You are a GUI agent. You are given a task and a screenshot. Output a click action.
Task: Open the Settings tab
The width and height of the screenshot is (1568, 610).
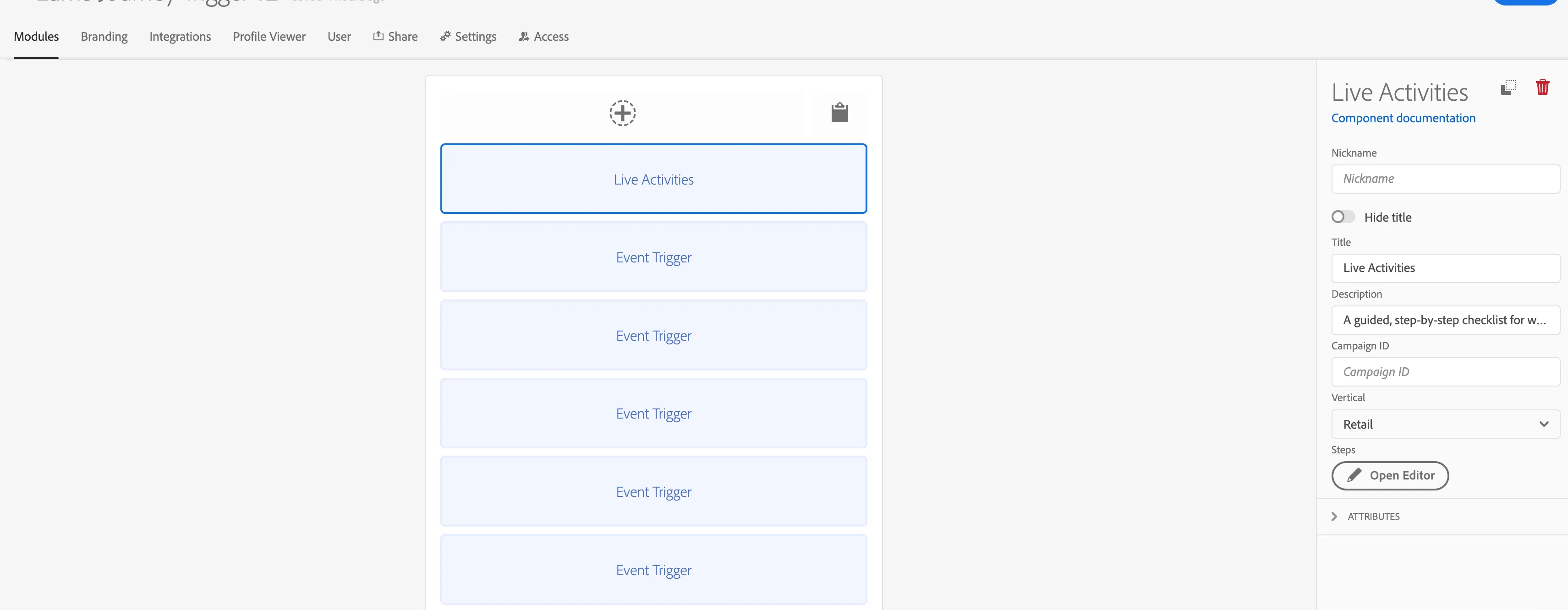click(x=468, y=37)
